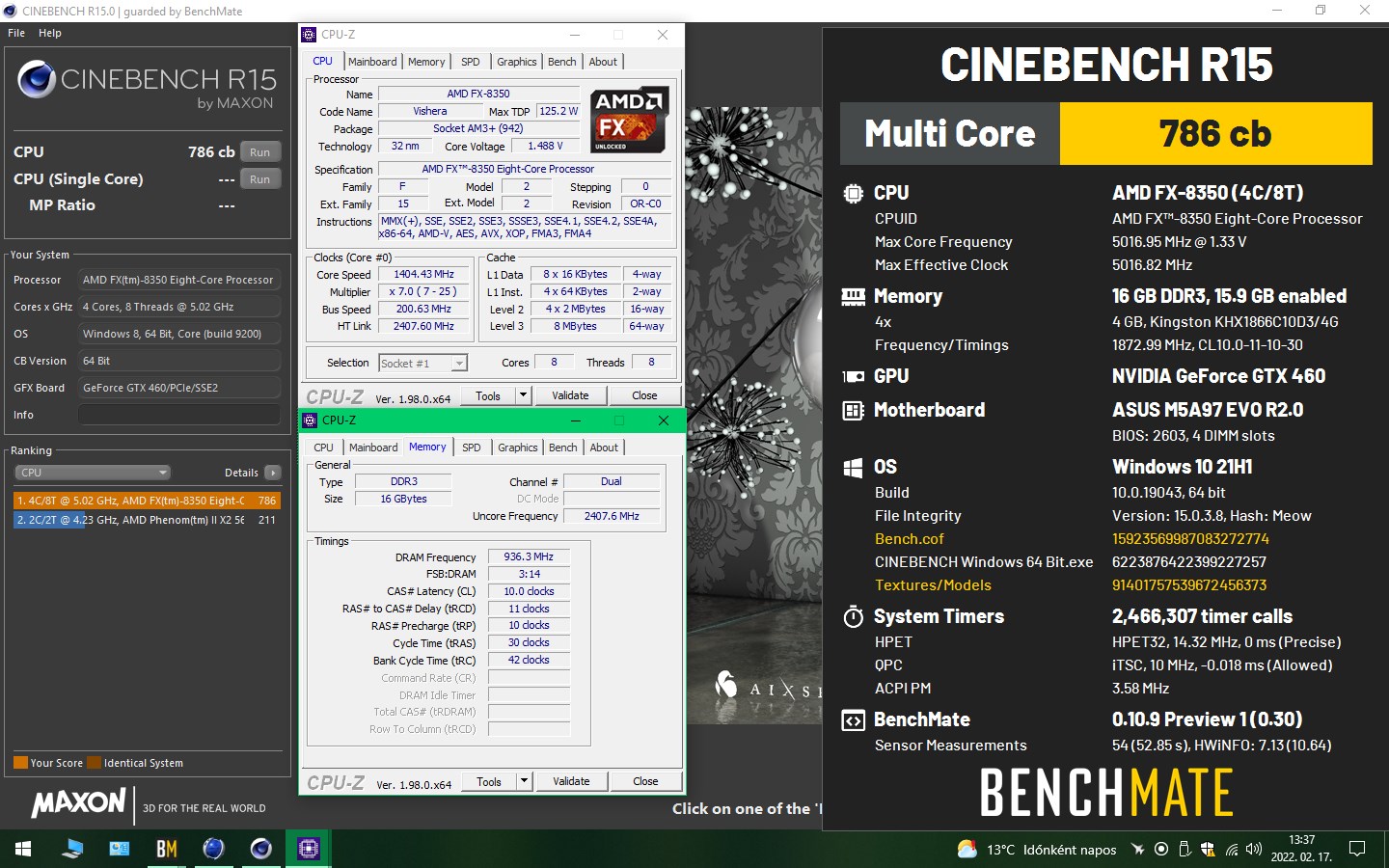Click the 786 cb score banner
This screenshot has width=1389, height=868.
click(1215, 134)
